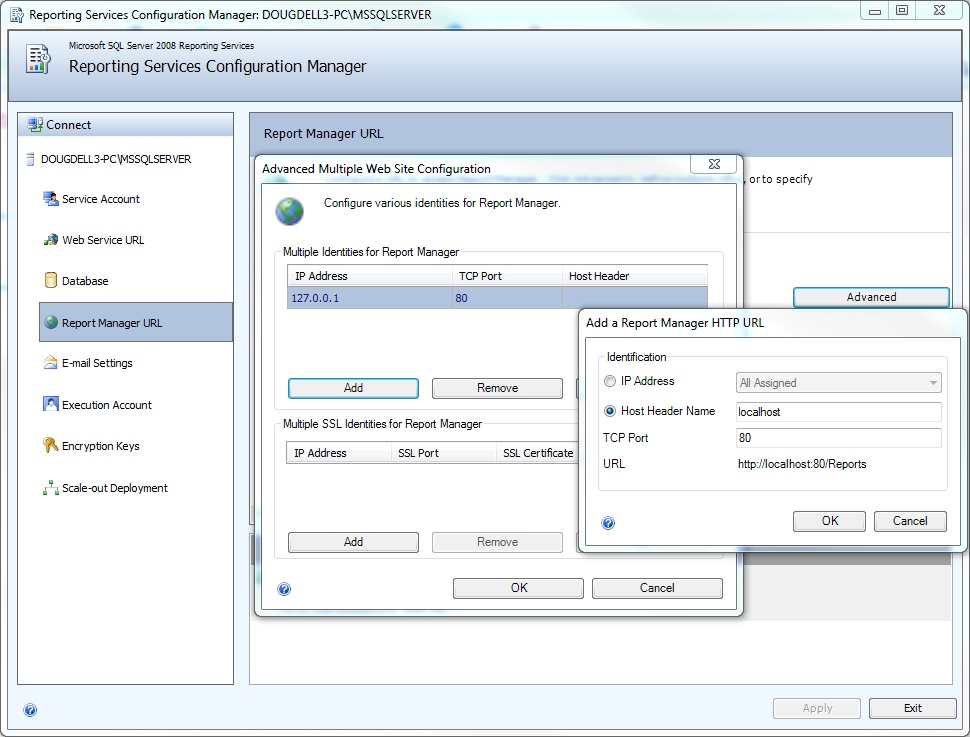Viewport: 970px width, 737px height.
Task: Click the Host Header Name field containing localhost
Action: [839, 412]
